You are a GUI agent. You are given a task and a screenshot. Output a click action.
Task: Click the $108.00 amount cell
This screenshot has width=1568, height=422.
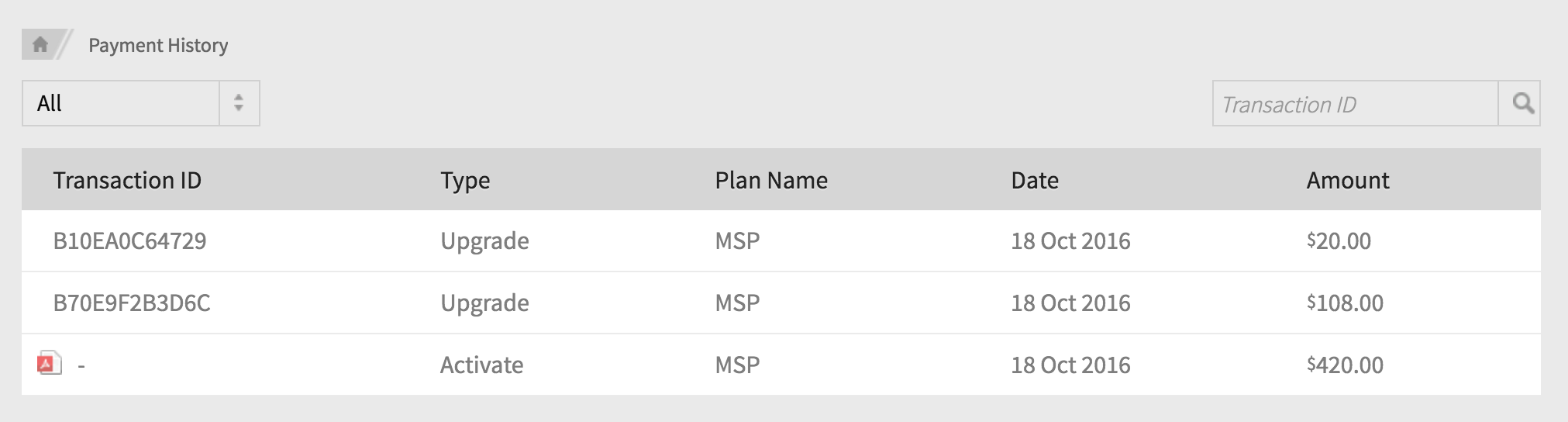click(1345, 303)
